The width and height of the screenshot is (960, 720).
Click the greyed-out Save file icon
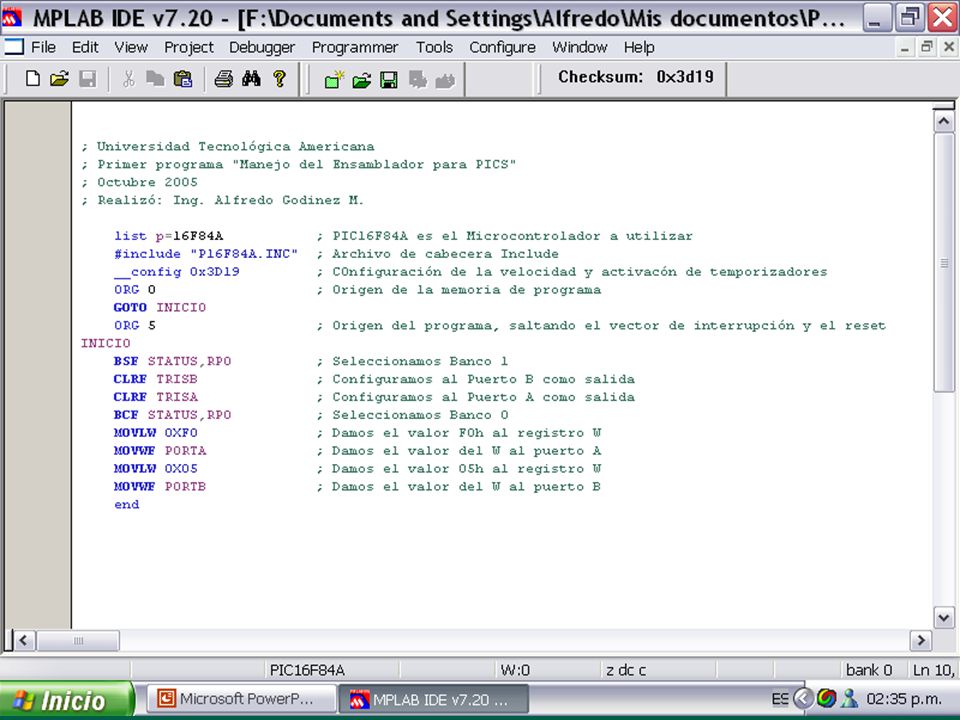coord(88,78)
